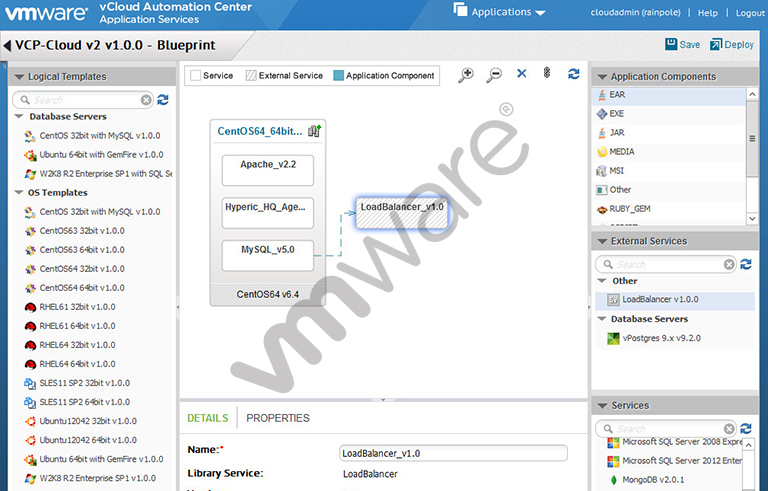Click the blue X delete icon

click(521, 74)
